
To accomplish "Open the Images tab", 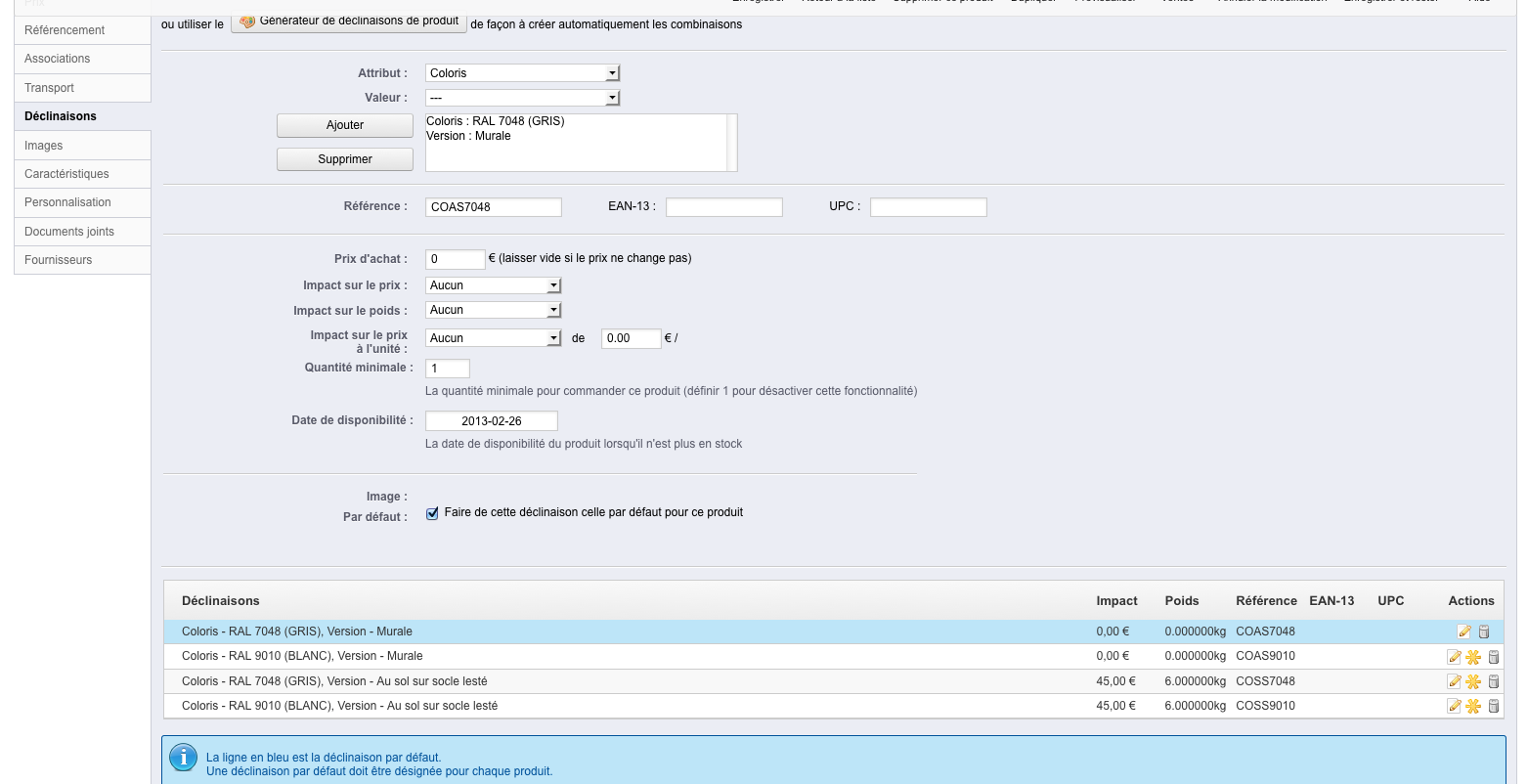I will point(82,146).
